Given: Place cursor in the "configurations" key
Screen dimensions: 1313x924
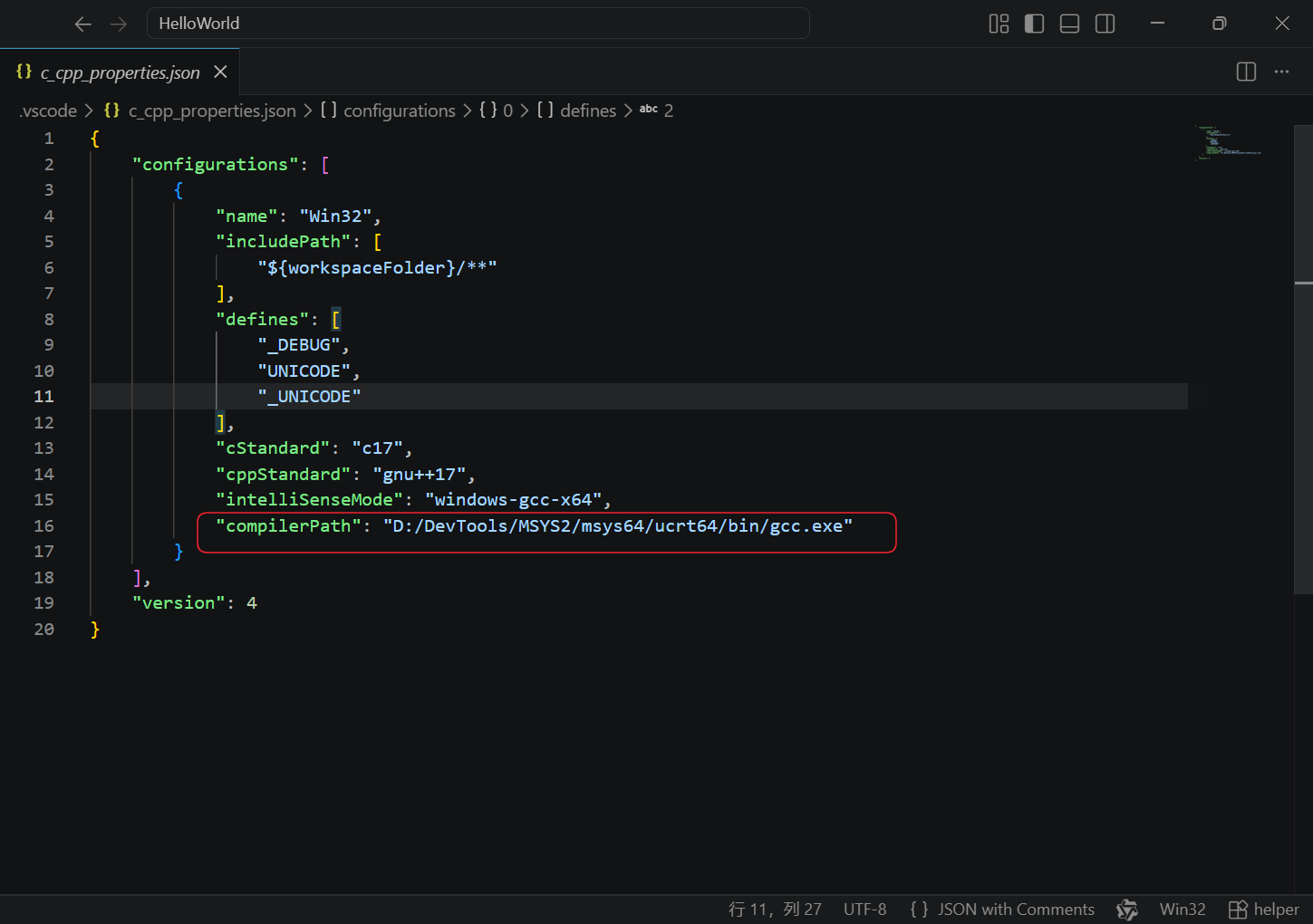Looking at the screenshot, I should point(216,165).
